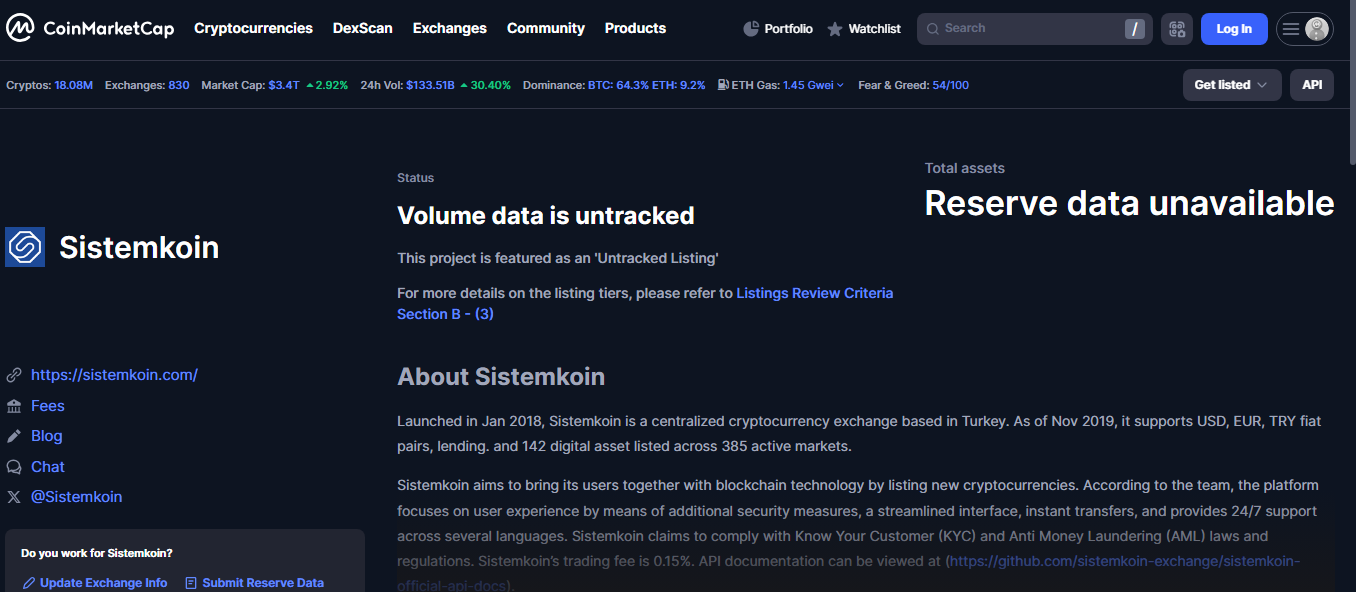Open the https://sistemkoin.com/ website link
The height and width of the screenshot is (592, 1356).
click(x=114, y=375)
